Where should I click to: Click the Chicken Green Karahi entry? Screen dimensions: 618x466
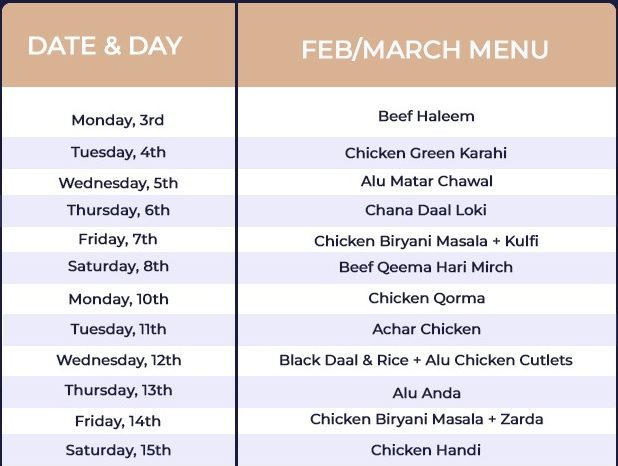pos(426,153)
